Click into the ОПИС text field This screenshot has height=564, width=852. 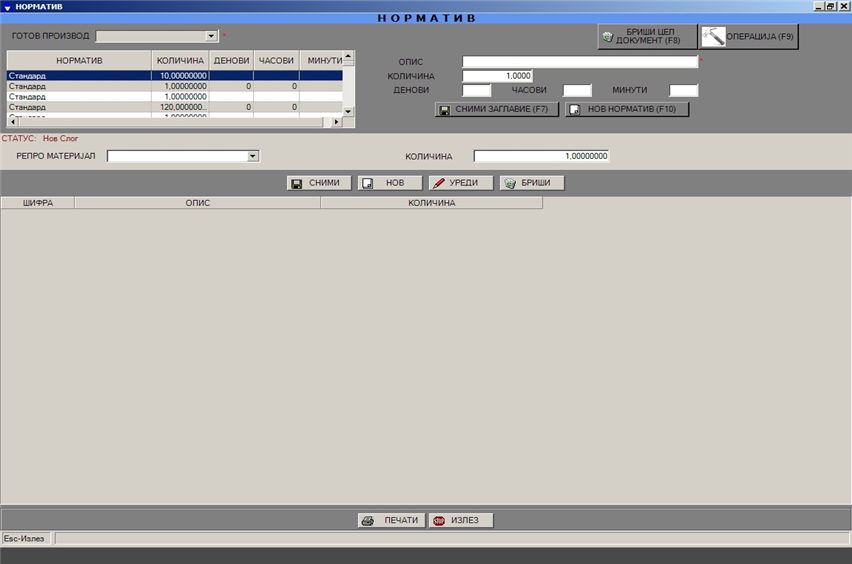pos(579,61)
